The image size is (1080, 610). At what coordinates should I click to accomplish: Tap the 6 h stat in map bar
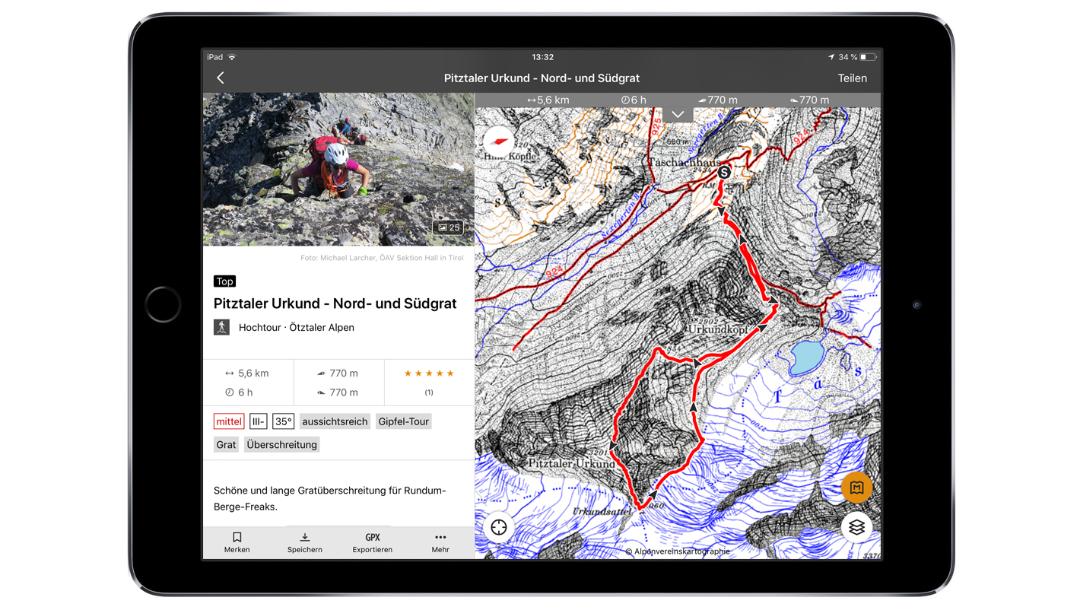(634, 100)
